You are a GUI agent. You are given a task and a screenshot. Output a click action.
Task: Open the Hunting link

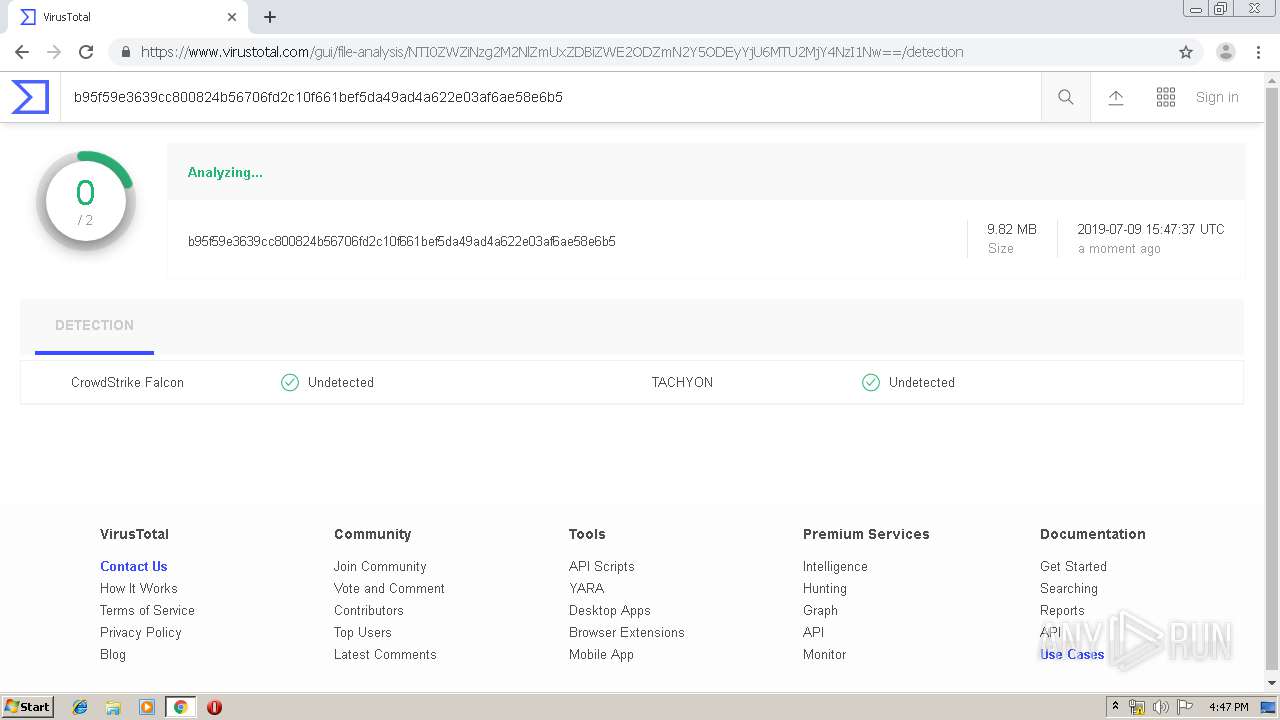click(825, 588)
